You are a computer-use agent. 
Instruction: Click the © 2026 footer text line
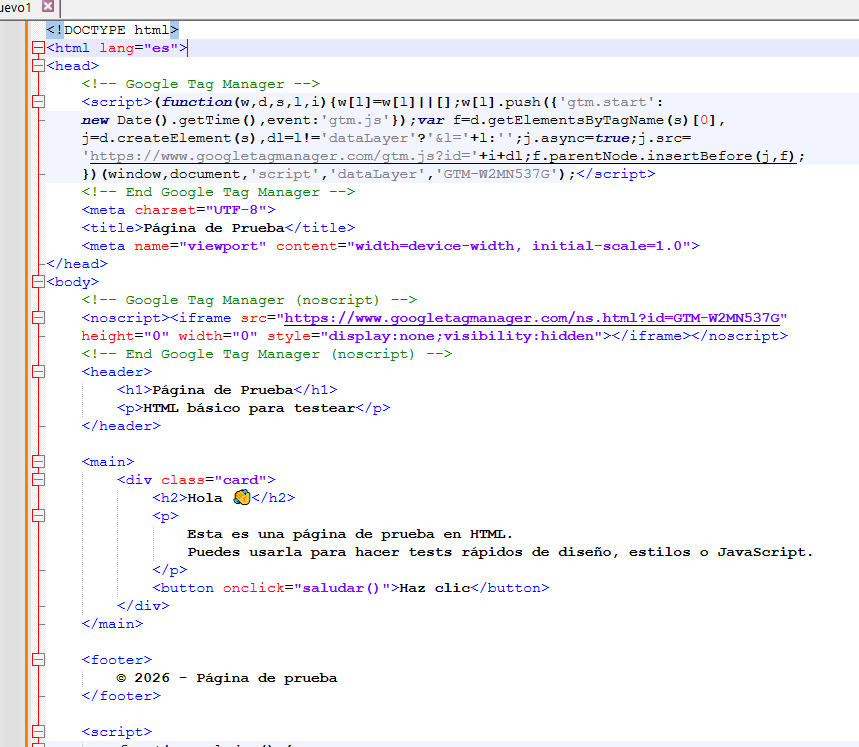pyautogui.click(x=227, y=678)
